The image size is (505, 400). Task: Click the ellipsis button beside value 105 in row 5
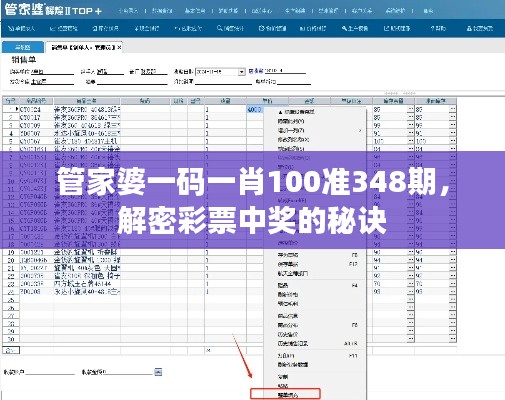click(411, 141)
